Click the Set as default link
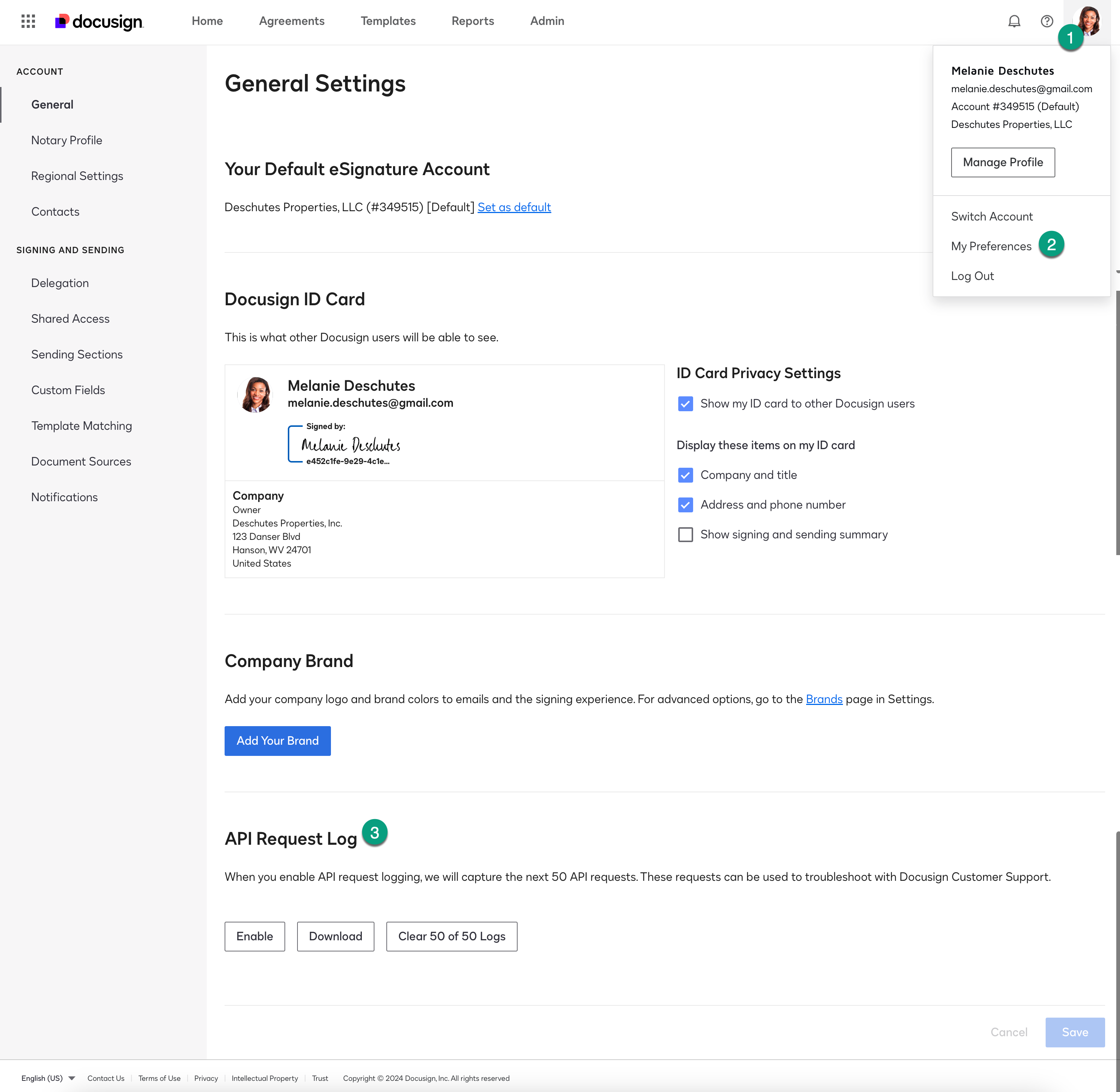Viewport: 1120px width, 1092px height. [514, 207]
